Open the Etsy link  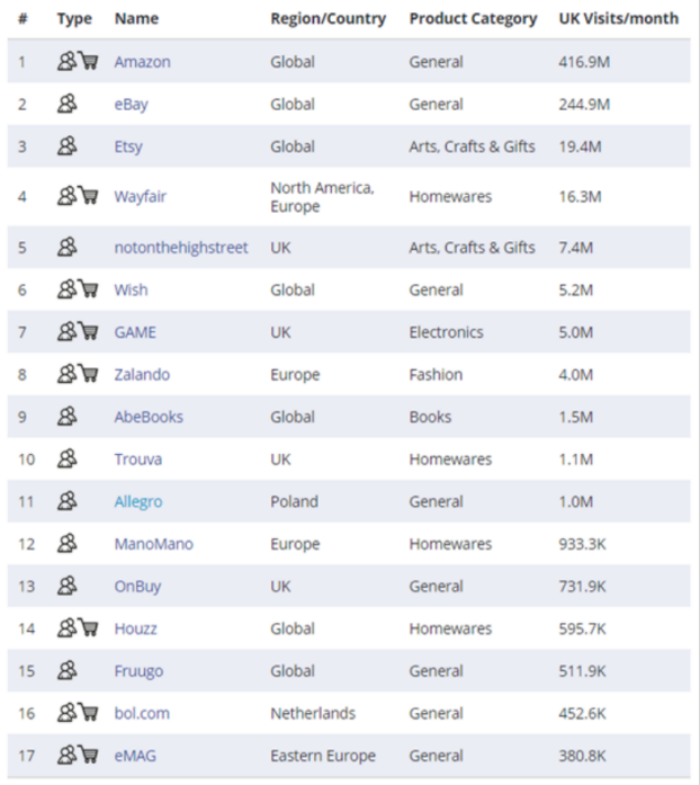click(128, 147)
